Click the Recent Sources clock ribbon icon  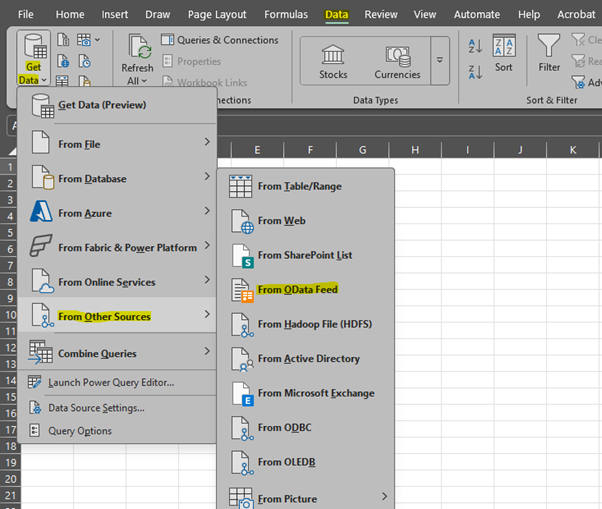click(x=84, y=61)
